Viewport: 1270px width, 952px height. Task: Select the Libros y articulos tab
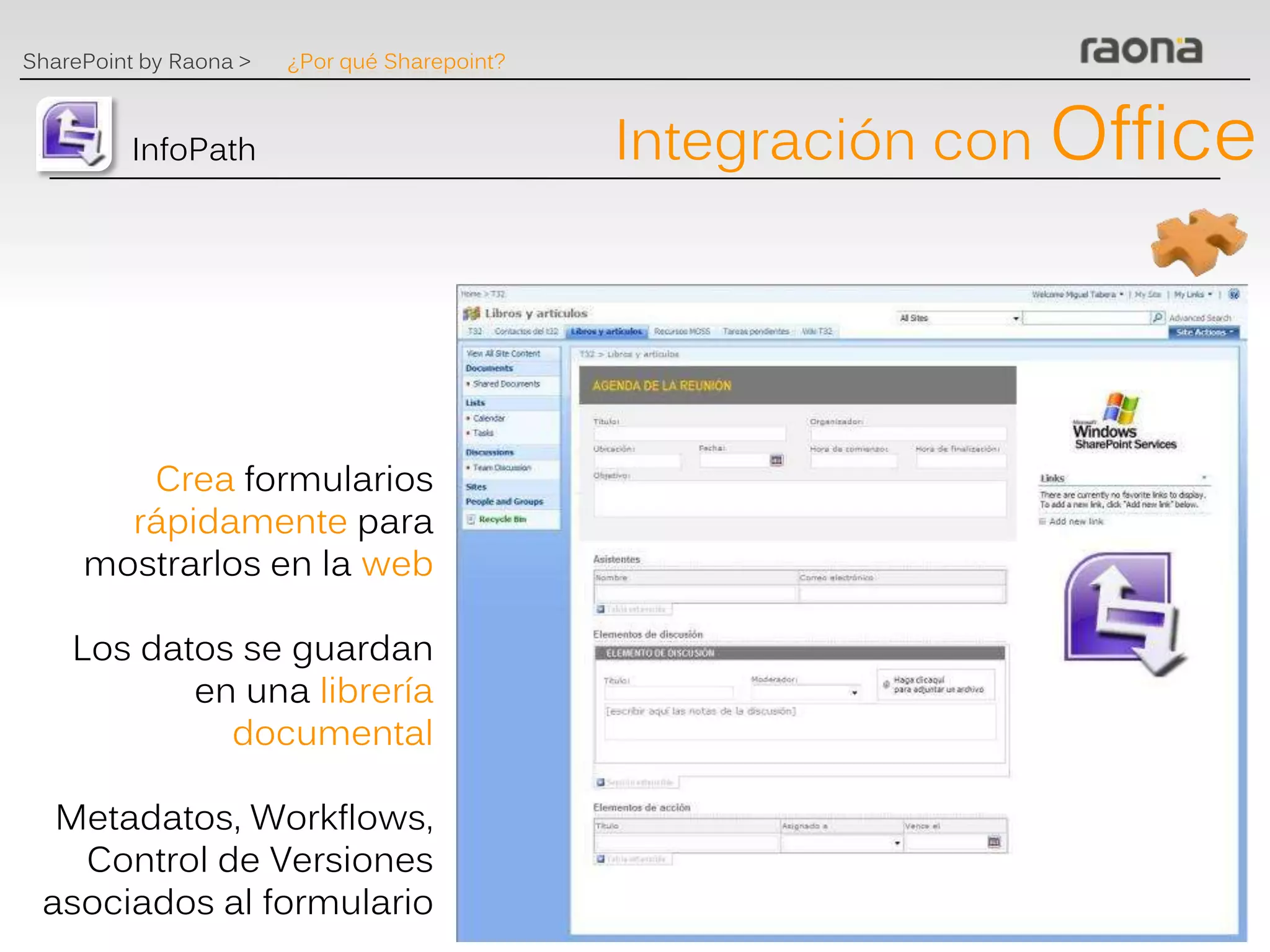[606, 332]
